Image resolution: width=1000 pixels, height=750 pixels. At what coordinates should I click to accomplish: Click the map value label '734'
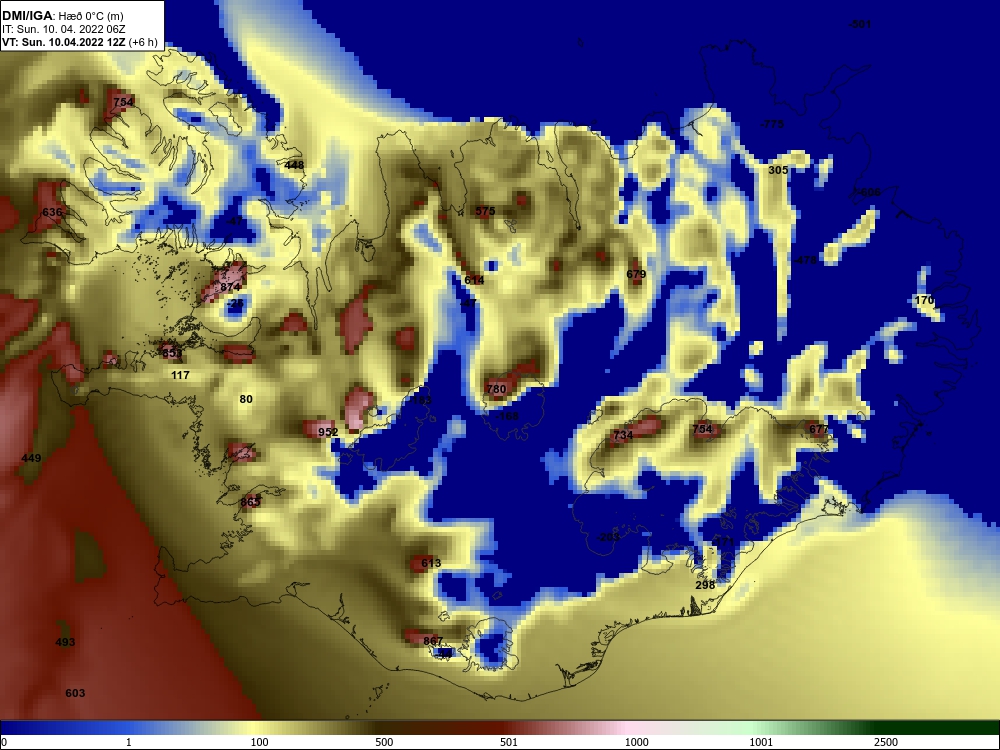point(623,435)
